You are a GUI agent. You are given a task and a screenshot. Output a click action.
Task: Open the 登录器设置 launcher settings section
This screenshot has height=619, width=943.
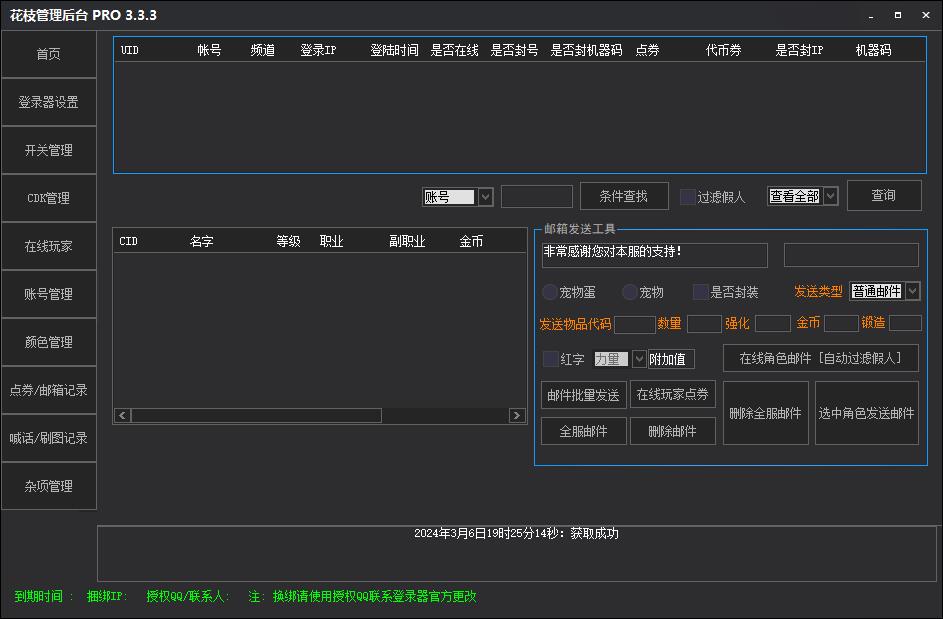[47, 101]
